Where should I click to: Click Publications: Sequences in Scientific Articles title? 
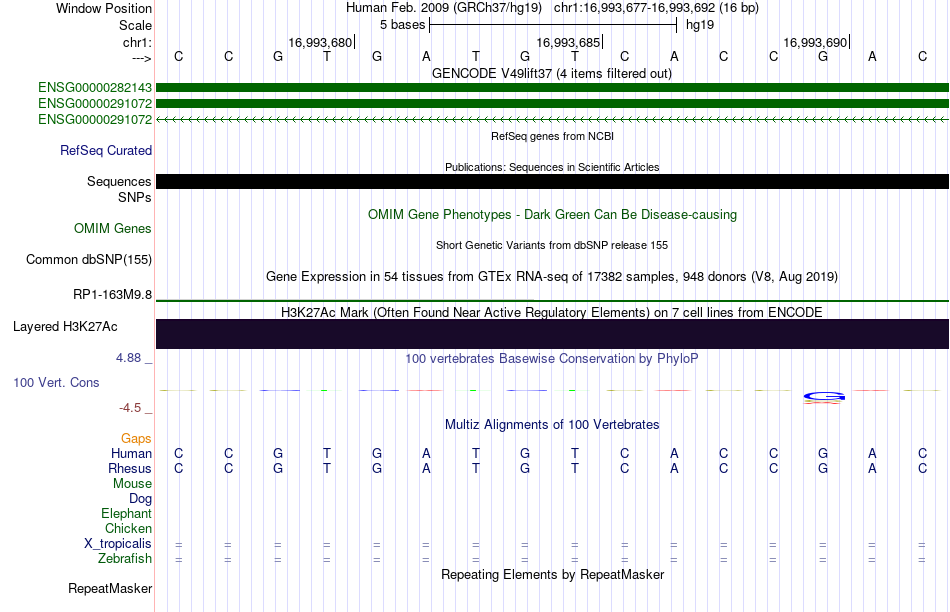click(x=552, y=167)
